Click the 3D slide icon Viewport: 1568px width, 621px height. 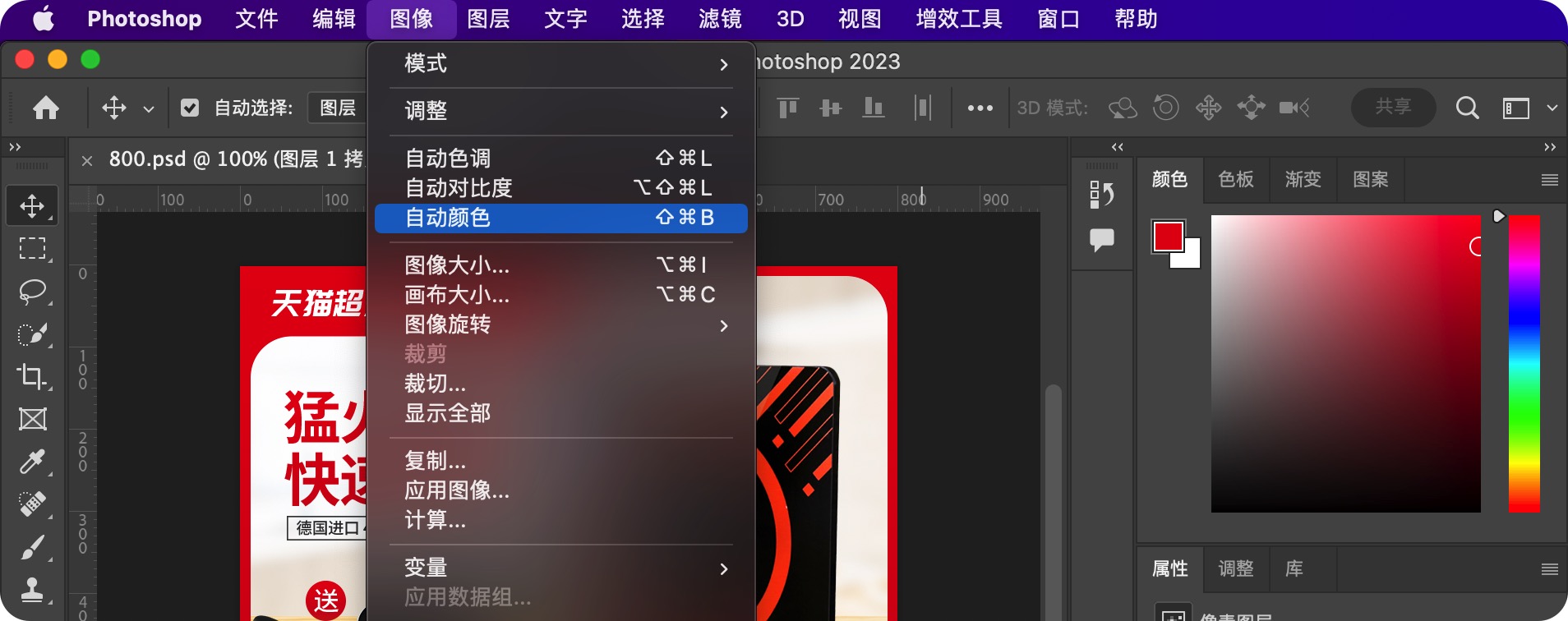coord(1251,108)
